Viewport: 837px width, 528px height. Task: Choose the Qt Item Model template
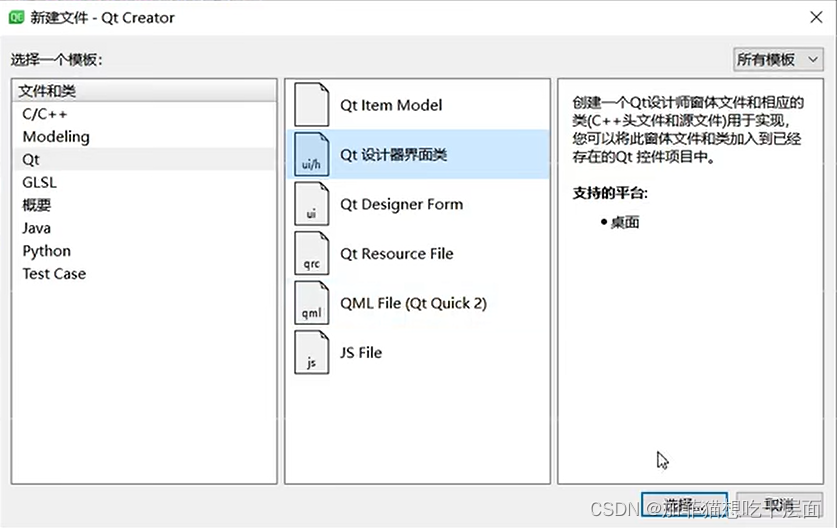coord(417,105)
